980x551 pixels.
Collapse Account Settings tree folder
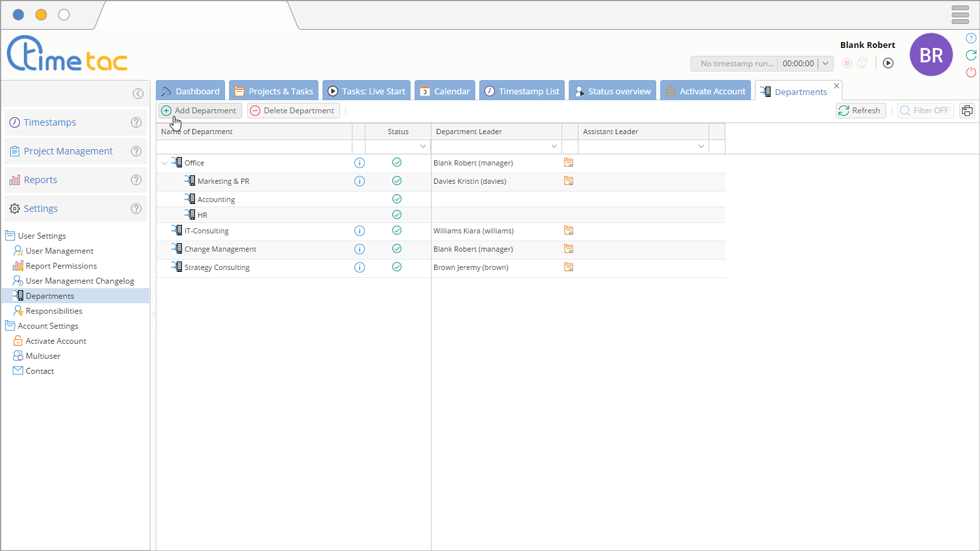click(10, 325)
